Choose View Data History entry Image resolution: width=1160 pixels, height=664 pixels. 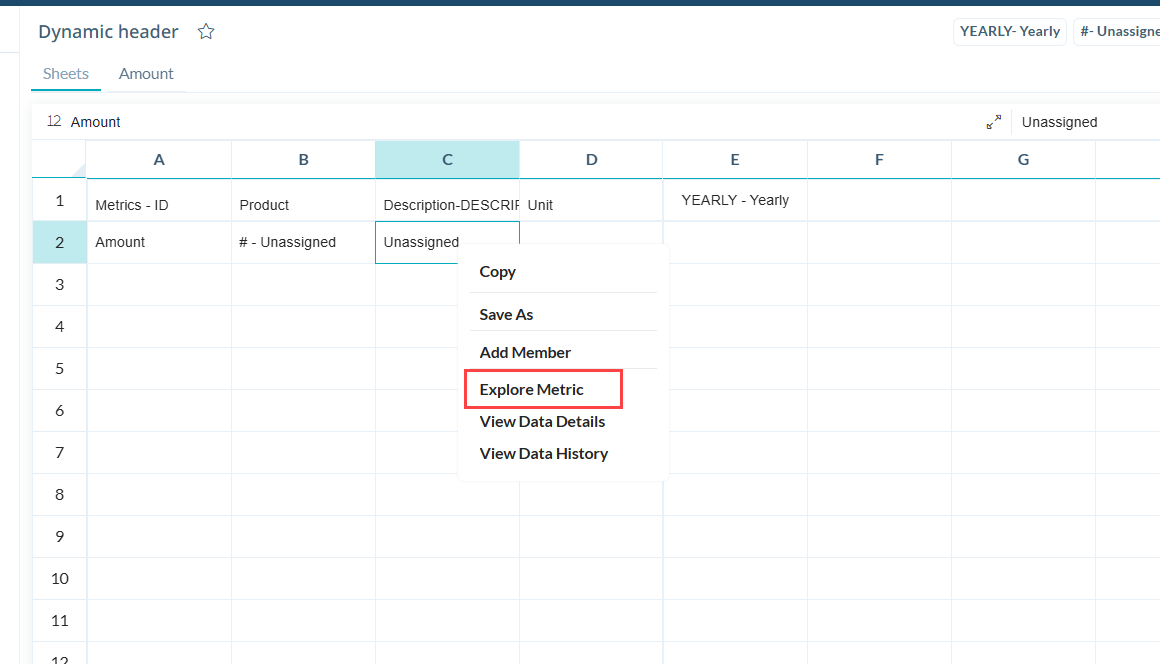coord(543,454)
